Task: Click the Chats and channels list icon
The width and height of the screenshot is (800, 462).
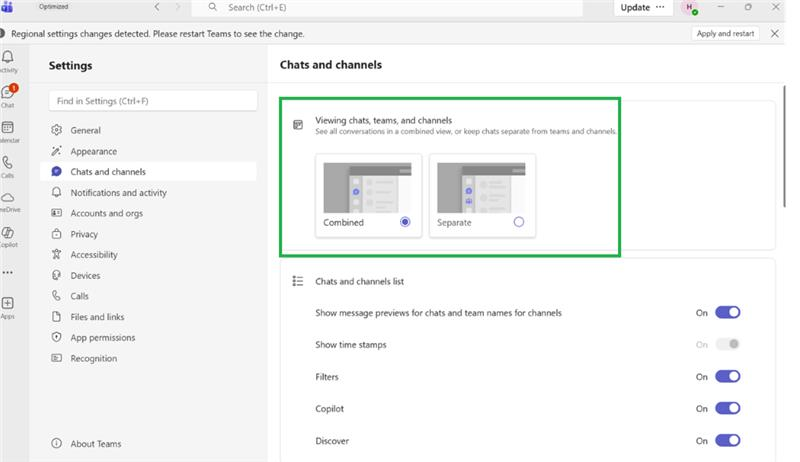Action: pos(297,281)
